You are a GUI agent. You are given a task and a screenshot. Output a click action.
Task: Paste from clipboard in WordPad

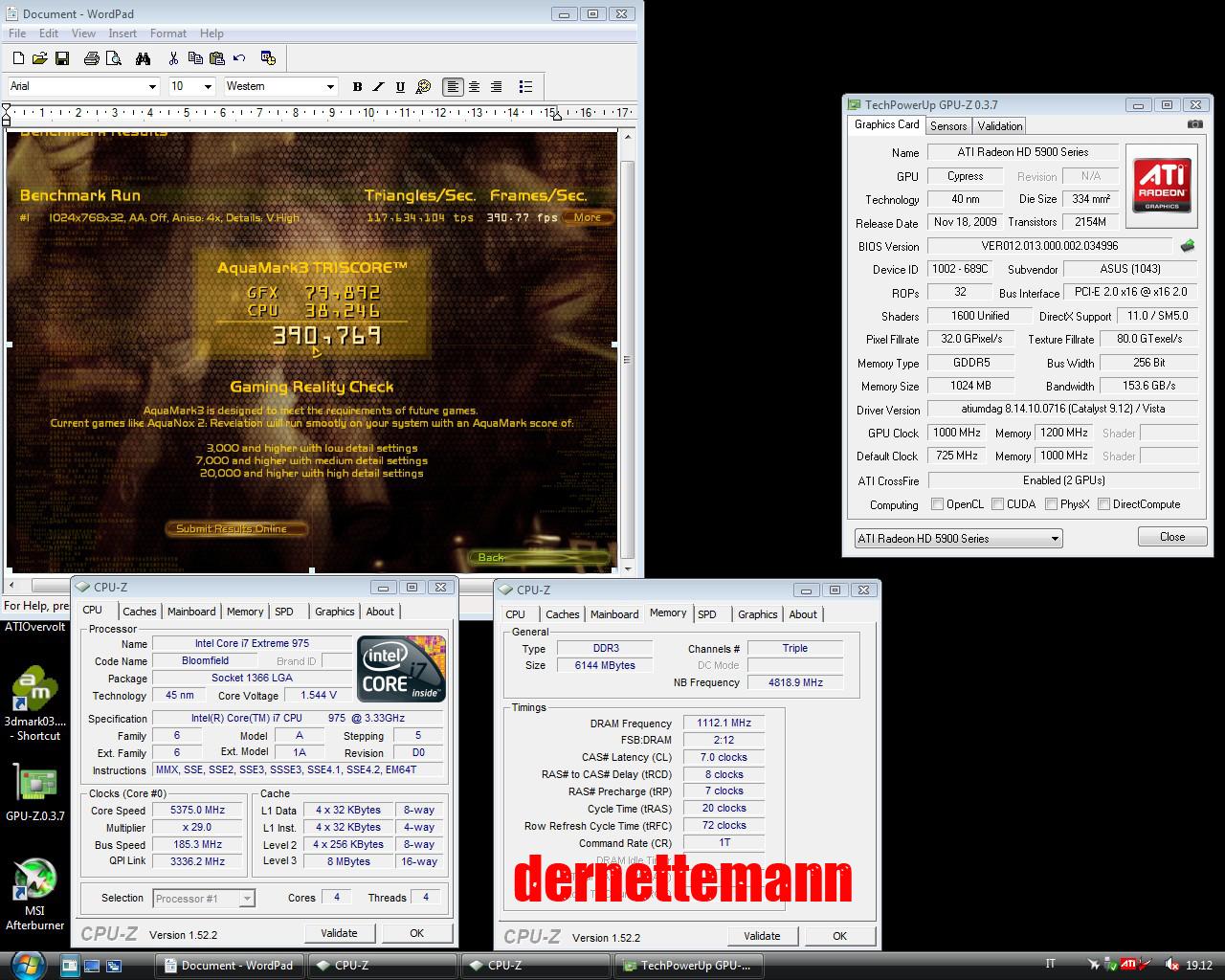[x=217, y=58]
